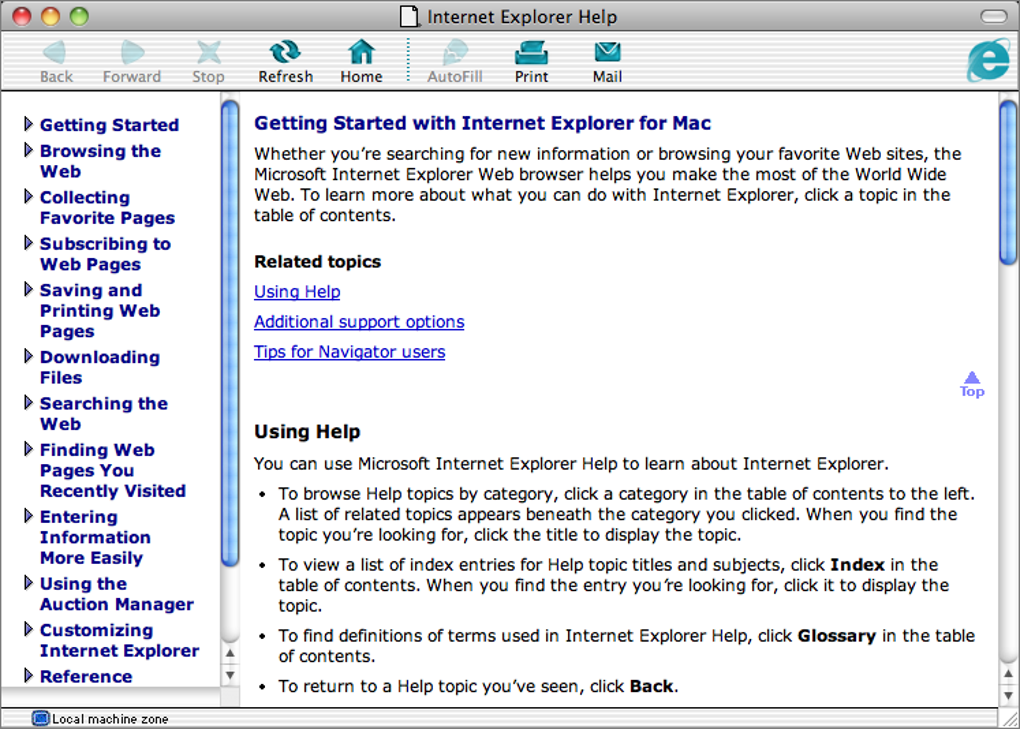This screenshot has height=729, width=1020.
Task: Follow the Tips for Navigator users link
Action: point(349,352)
